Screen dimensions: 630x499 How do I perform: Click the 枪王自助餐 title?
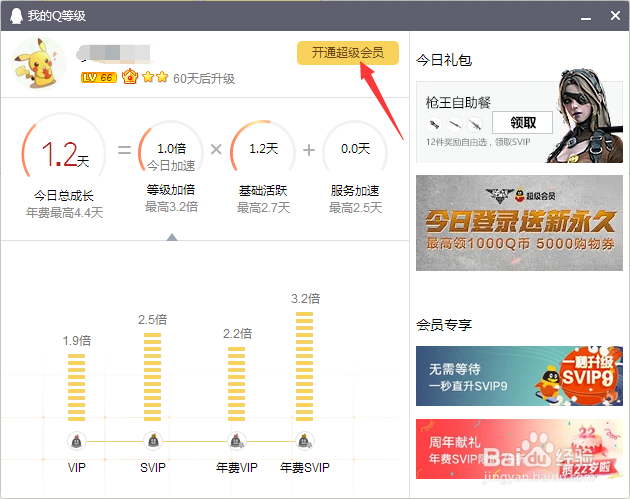pos(458,102)
